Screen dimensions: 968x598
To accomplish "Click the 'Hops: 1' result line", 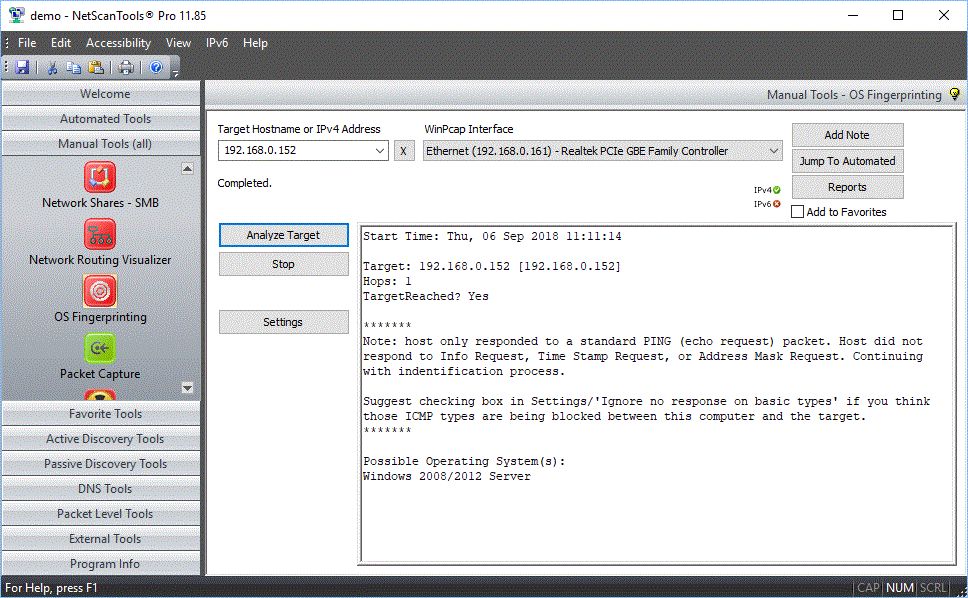I will click(387, 281).
